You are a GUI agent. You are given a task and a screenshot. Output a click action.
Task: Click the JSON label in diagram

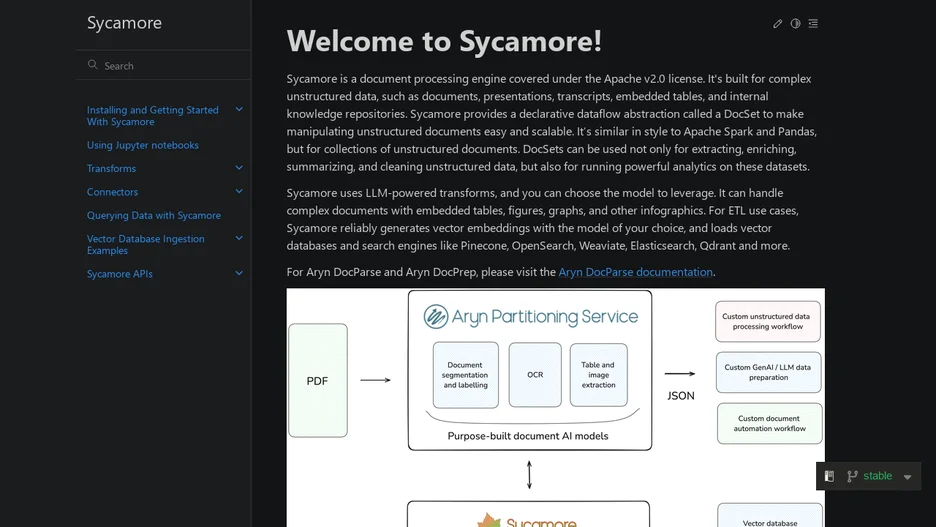[681, 396]
